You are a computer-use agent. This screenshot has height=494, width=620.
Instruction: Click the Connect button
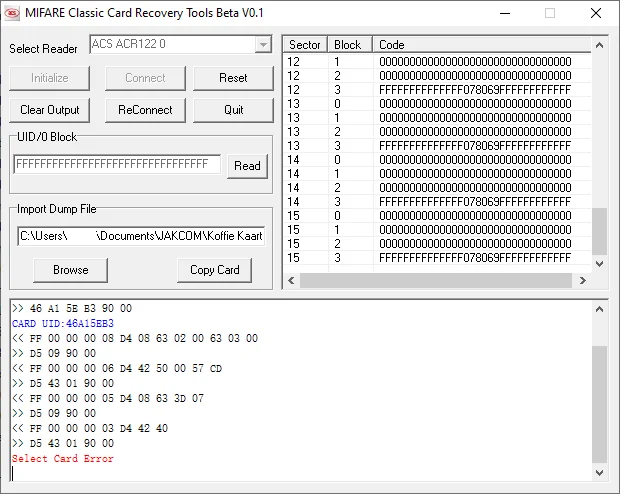pyautogui.click(x=145, y=78)
